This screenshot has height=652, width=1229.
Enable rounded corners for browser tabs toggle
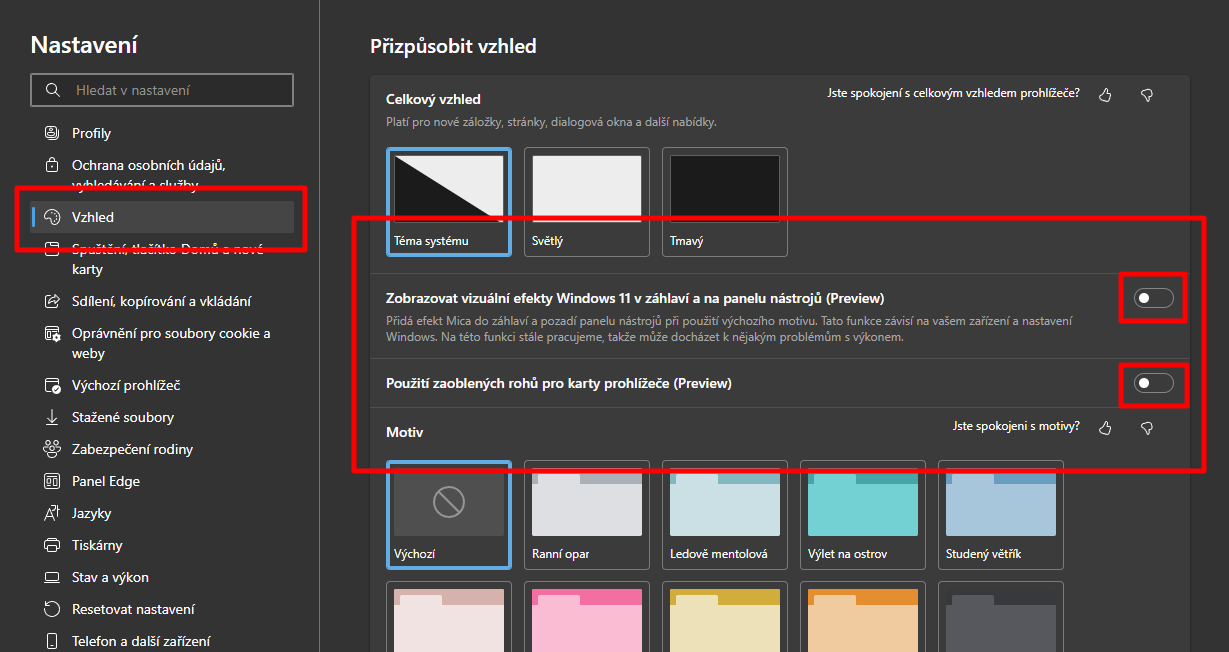click(1153, 383)
